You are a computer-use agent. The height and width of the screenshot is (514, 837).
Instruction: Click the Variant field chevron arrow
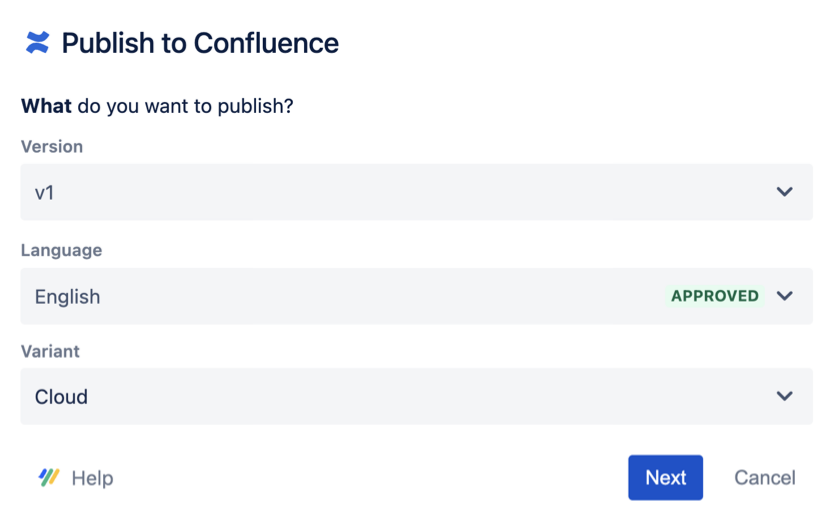pos(784,396)
